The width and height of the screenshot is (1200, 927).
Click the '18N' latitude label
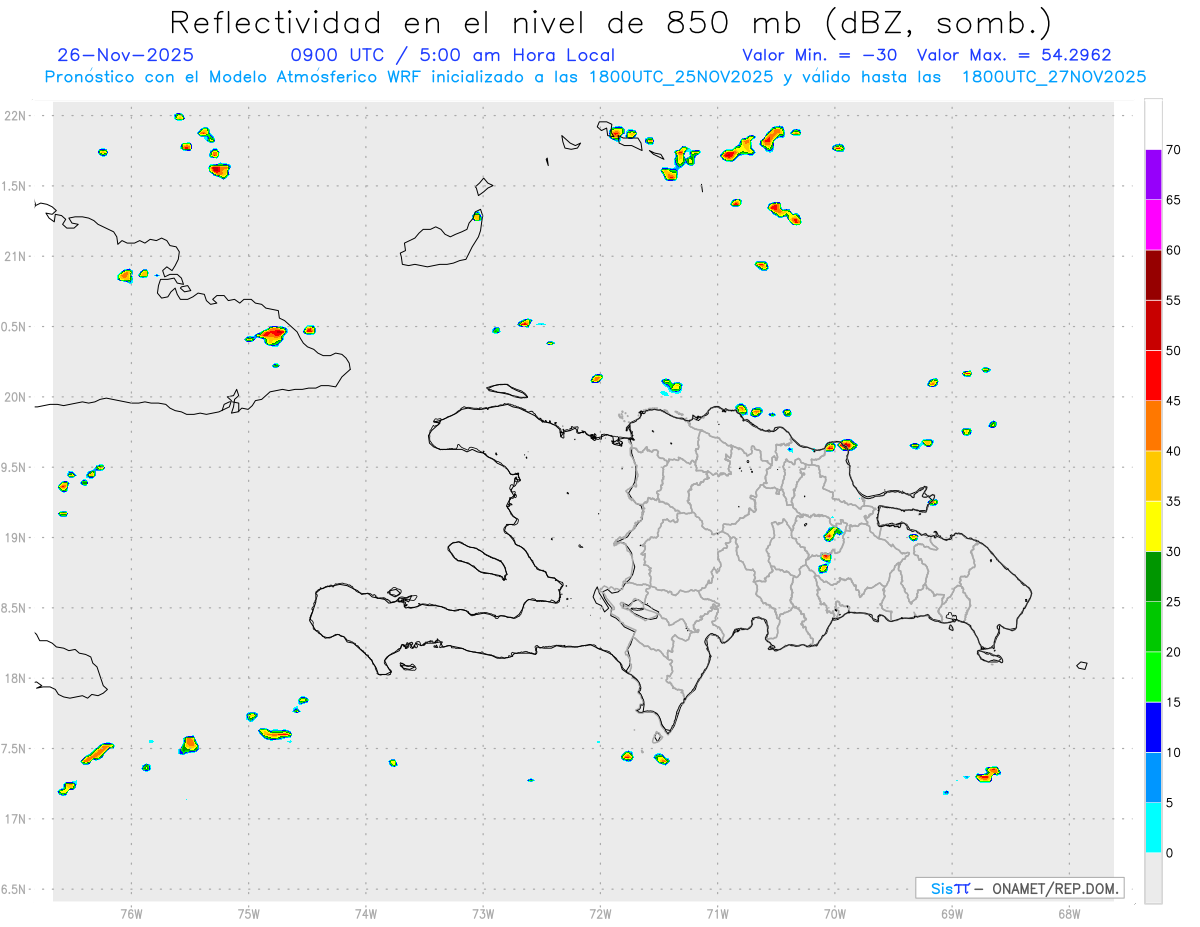(x=15, y=678)
